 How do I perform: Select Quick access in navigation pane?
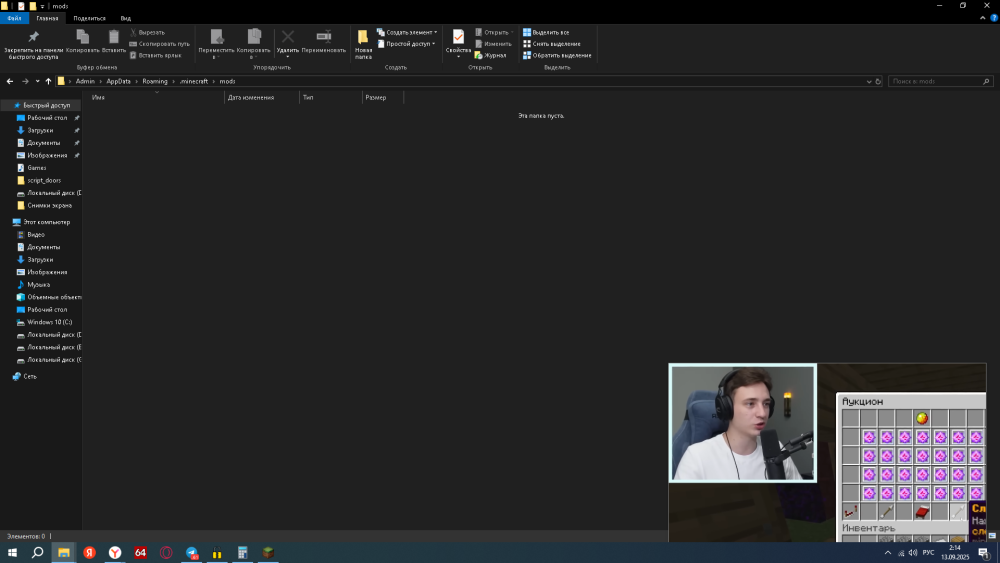click(x=41, y=105)
